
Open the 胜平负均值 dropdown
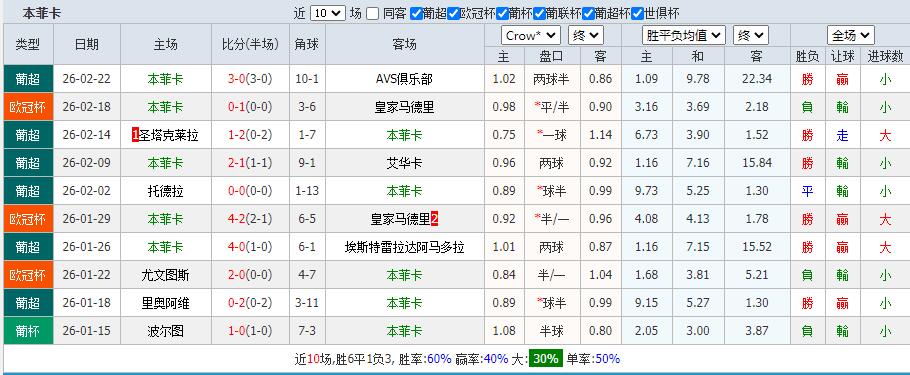pos(684,35)
